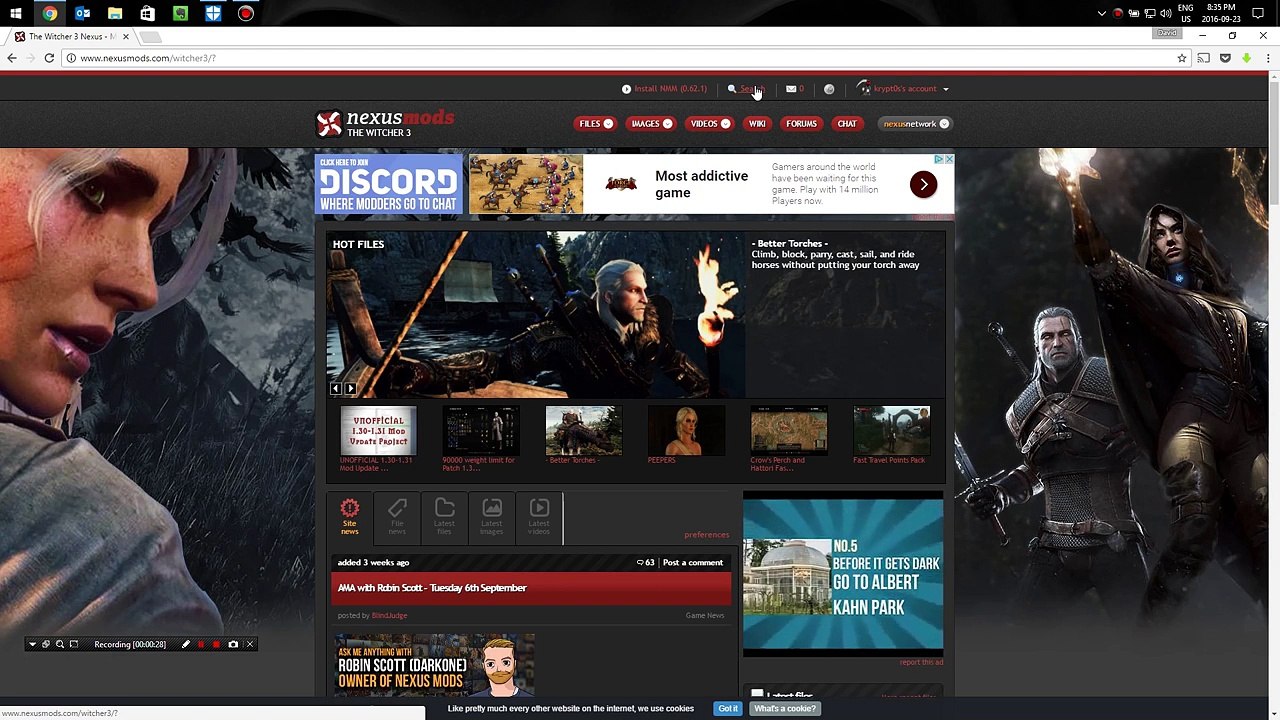Open the Action Center notifications icon
Image resolution: width=1280 pixels, height=720 pixels.
pyautogui.click(x=1258, y=14)
